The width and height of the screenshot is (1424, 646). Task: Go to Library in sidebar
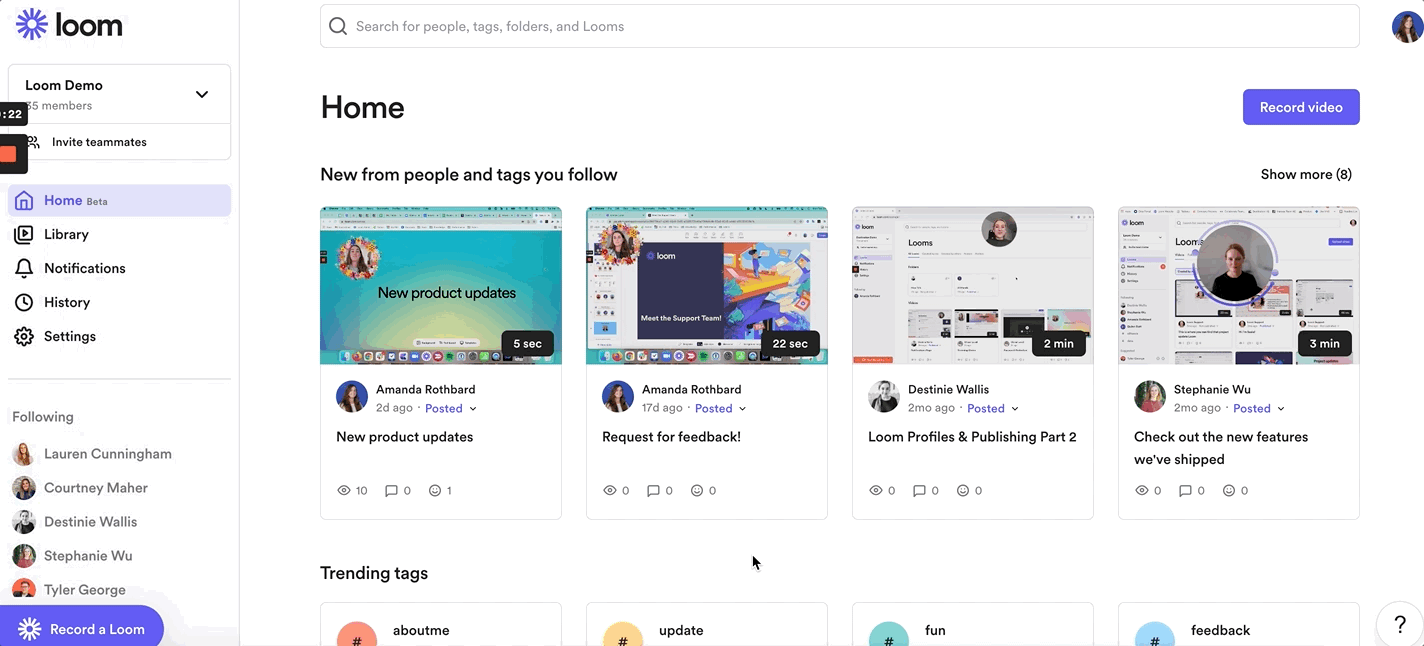tap(66, 234)
